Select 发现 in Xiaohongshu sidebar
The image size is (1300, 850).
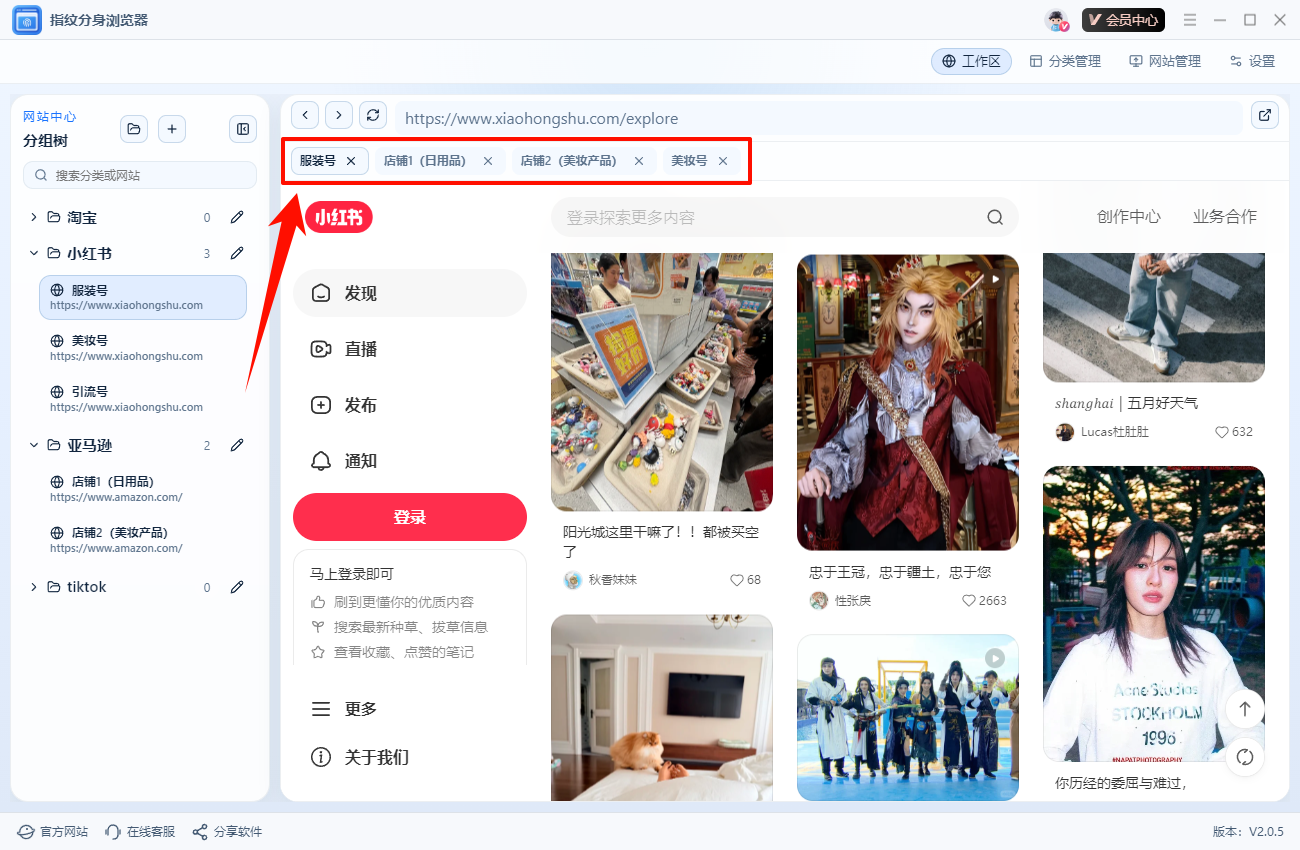coord(410,293)
